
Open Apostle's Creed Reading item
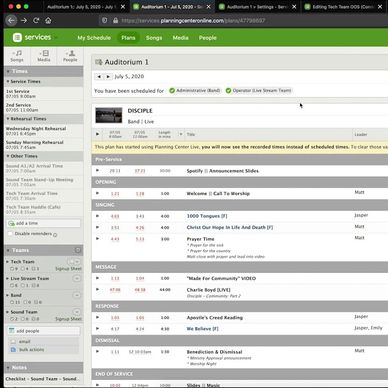click(x=215, y=318)
